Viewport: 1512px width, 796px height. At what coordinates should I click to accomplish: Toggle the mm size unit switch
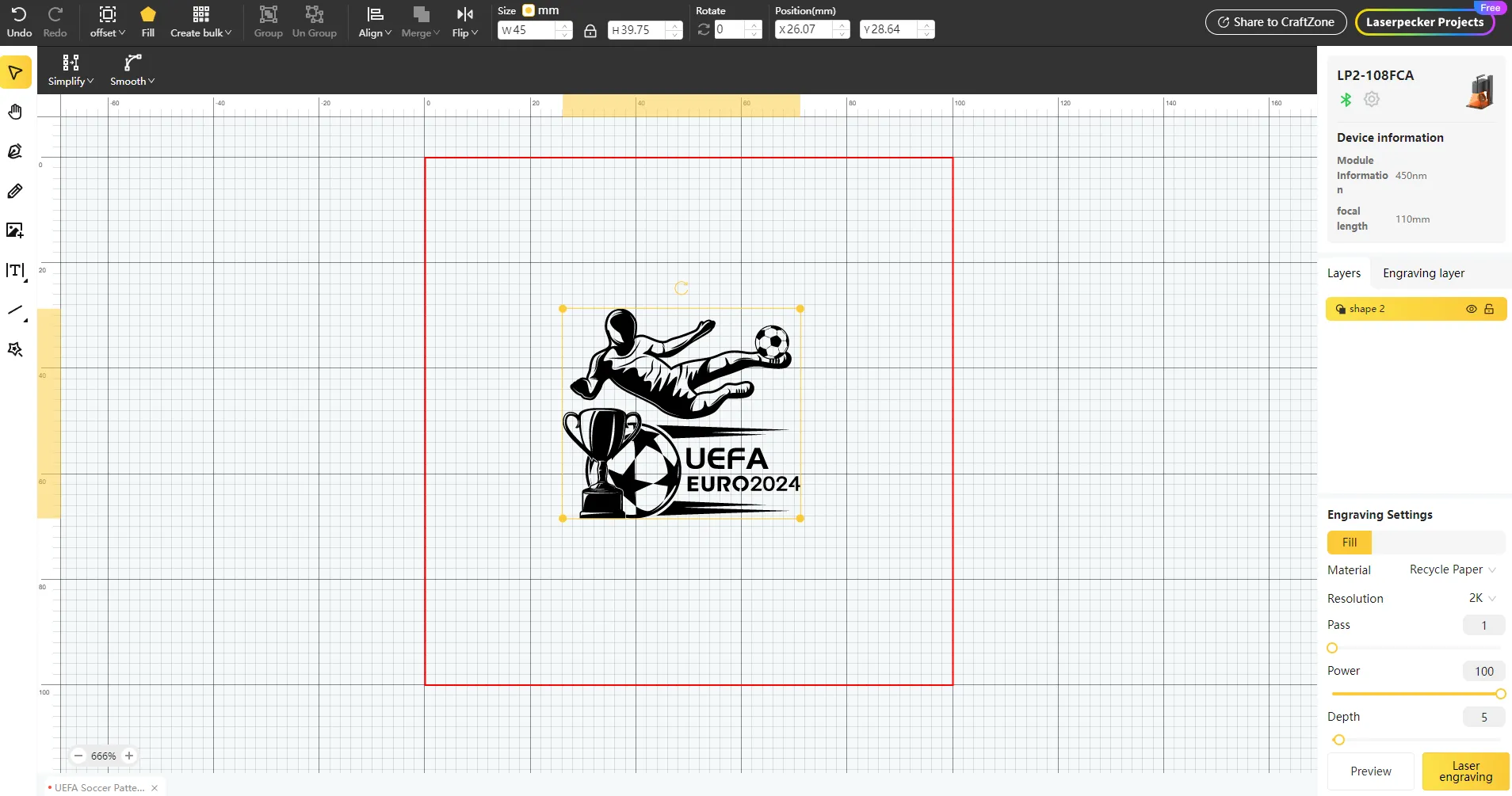[x=529, y=10]
